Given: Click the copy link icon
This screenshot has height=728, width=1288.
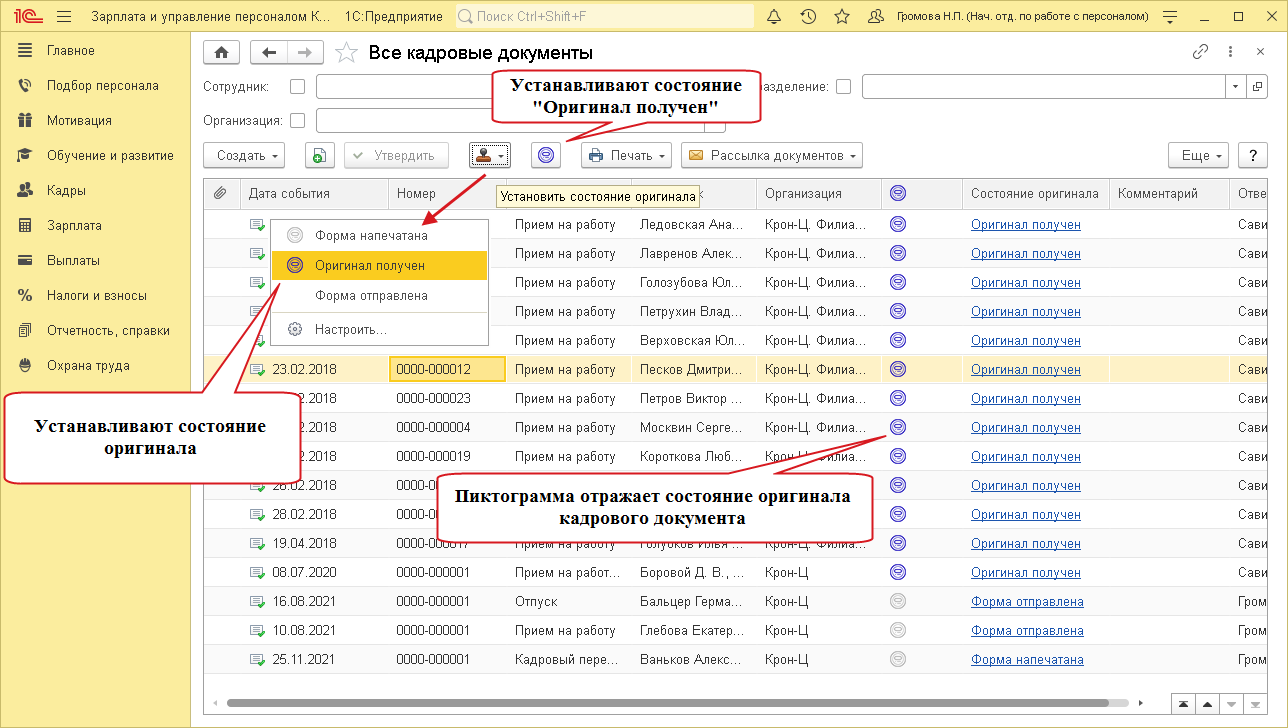Looking at the screenshot, I should [x=1200, y=52].
